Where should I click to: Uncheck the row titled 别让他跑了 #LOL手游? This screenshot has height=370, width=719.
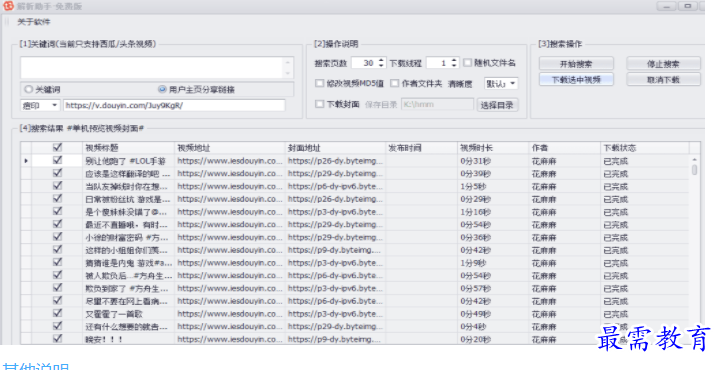57,160
